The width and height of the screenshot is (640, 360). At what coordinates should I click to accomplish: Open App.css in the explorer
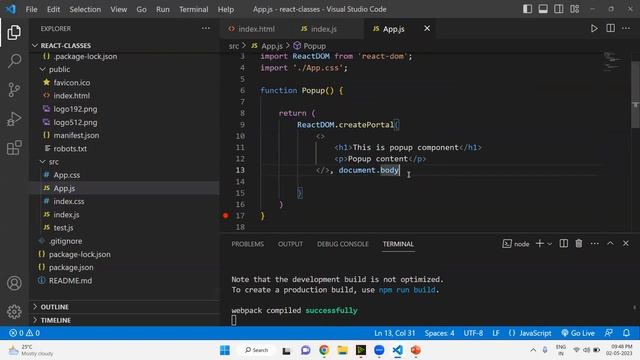(x=67, y=175)
